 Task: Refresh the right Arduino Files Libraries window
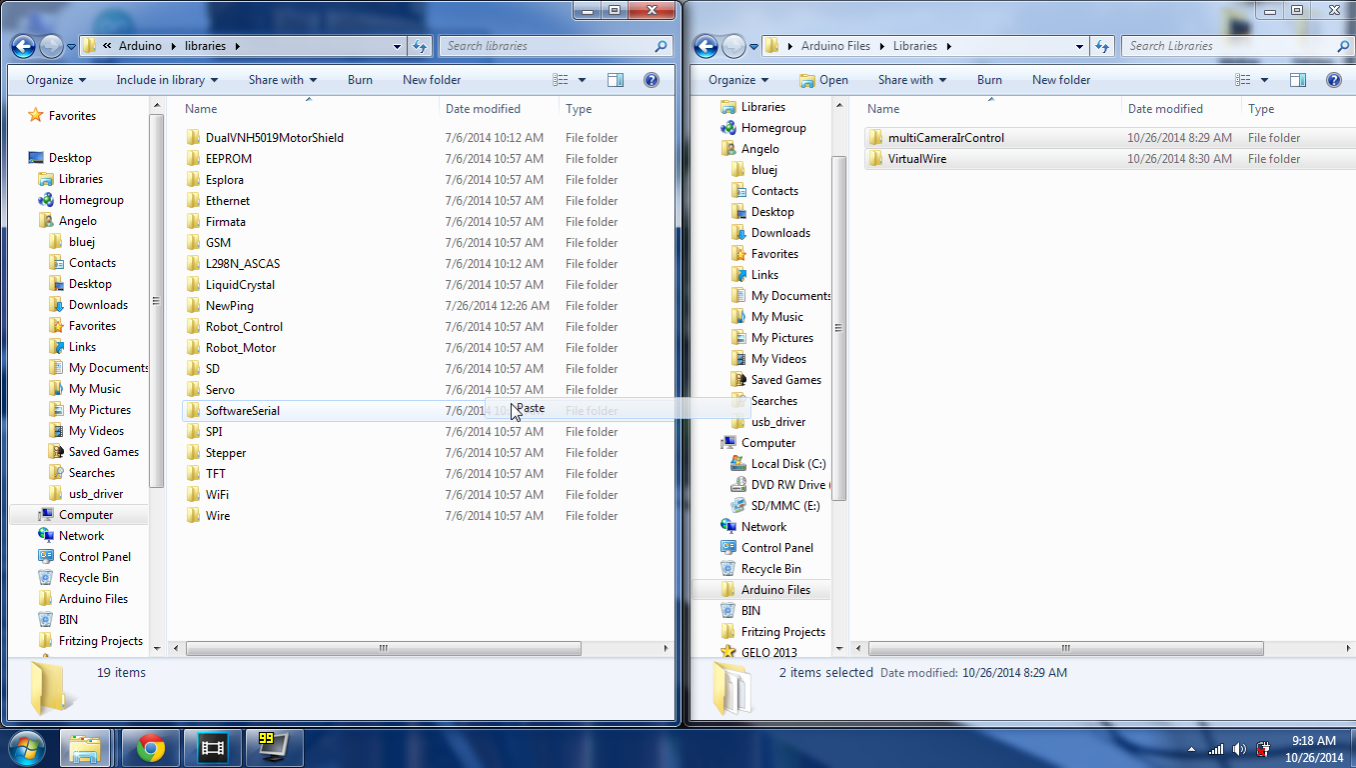click(x=1103, y=46)
